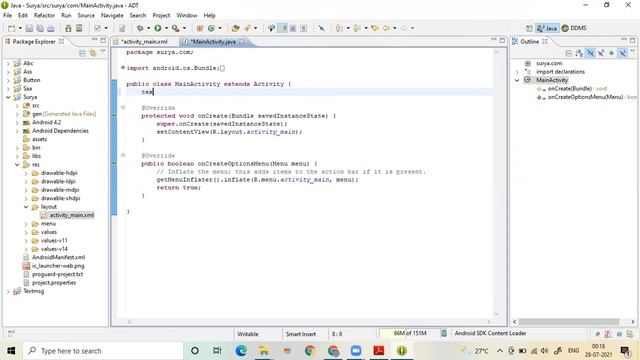Open the Project menu
The width and height of the screenshot is (640, 360).
click(161, 16)
